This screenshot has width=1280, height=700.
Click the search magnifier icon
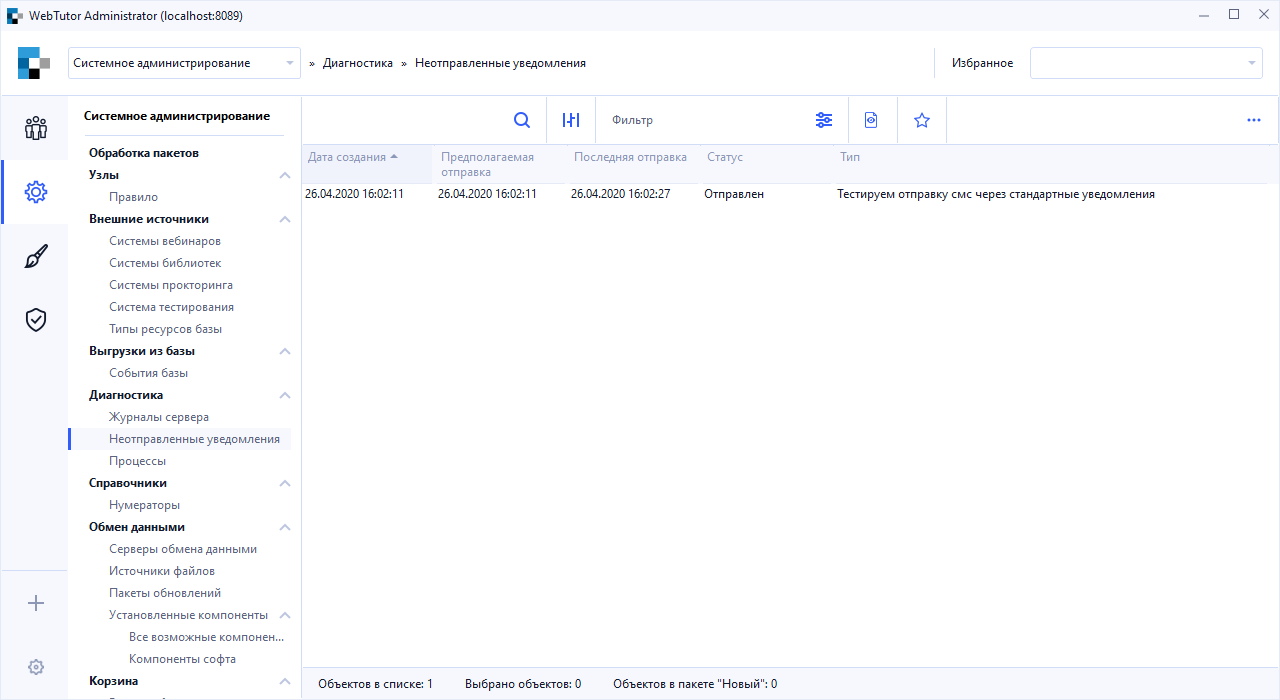coord(522,120)
